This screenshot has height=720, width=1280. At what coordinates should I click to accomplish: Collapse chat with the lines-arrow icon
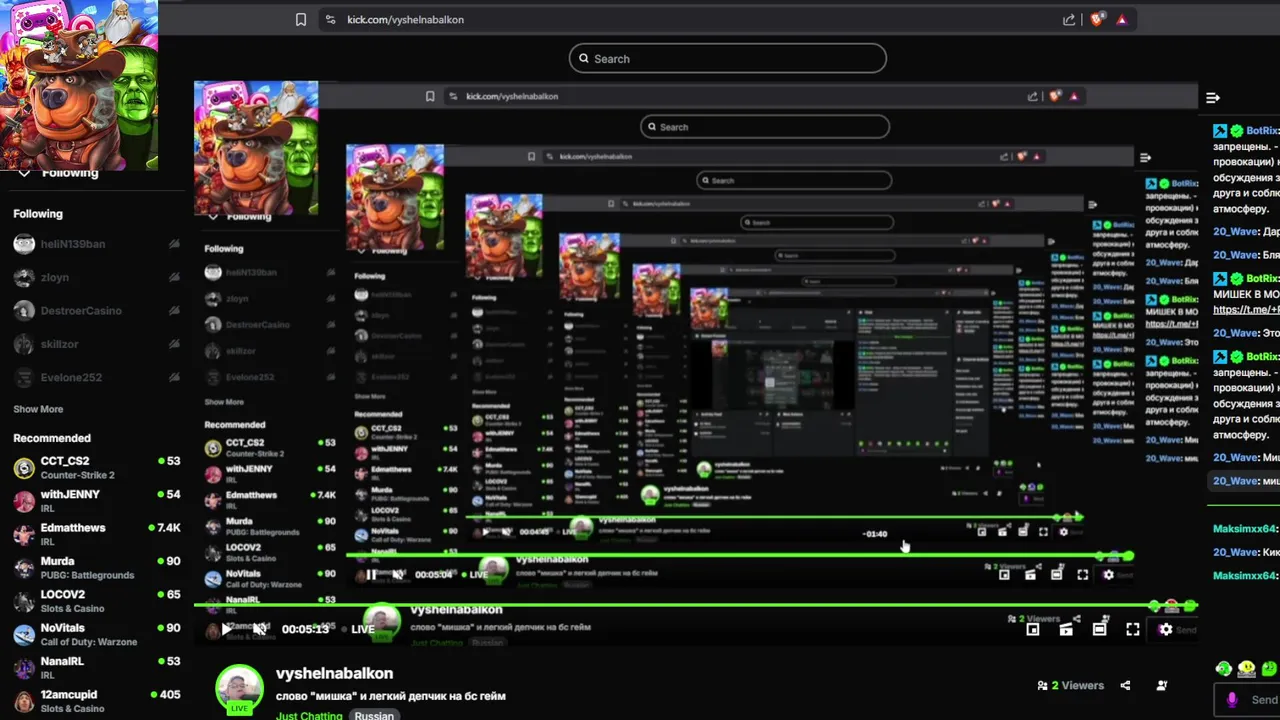(x=1213, y=98)
